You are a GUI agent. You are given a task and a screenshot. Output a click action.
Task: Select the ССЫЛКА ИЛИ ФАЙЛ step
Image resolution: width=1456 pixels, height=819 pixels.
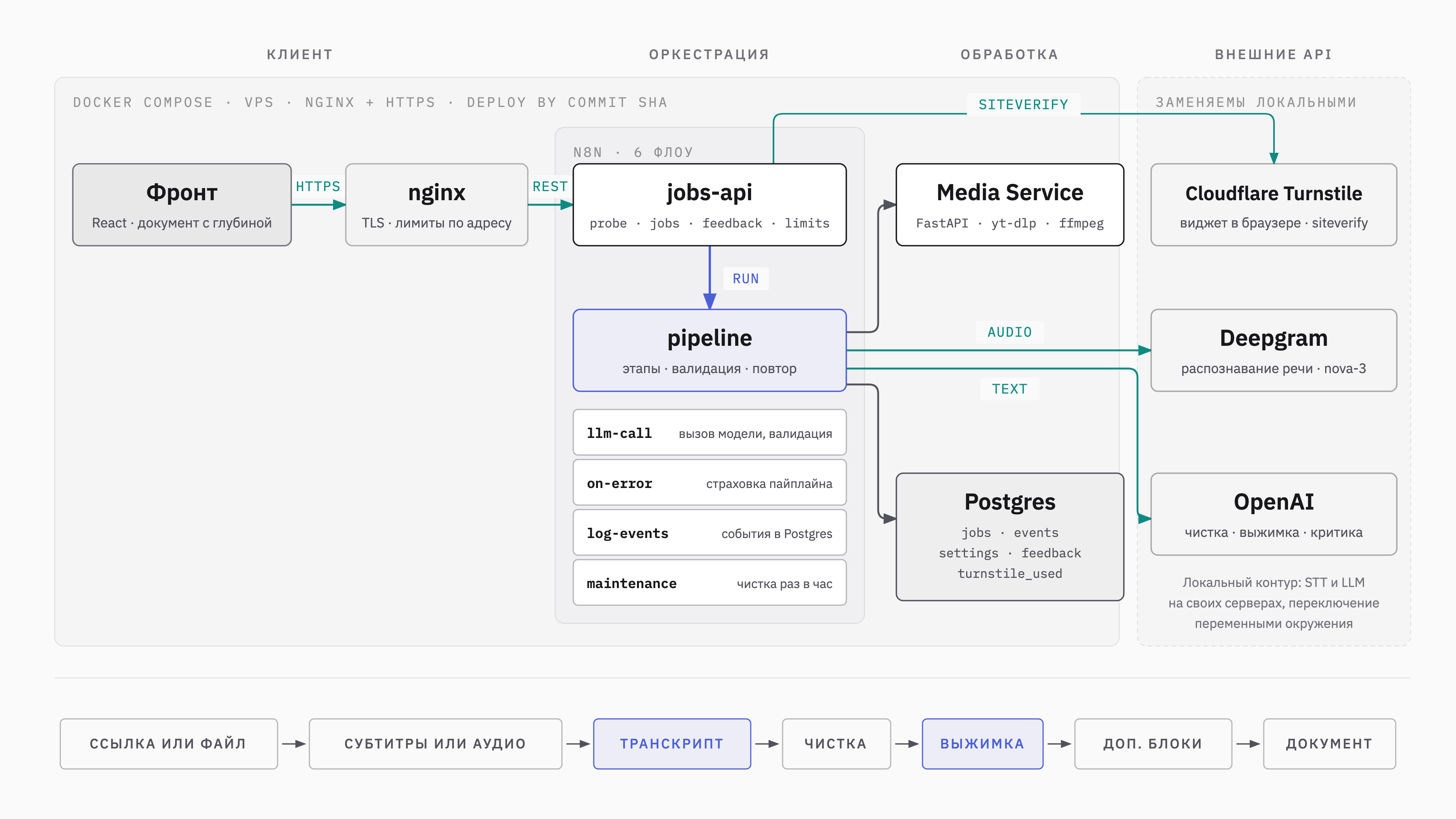point(168,744)
